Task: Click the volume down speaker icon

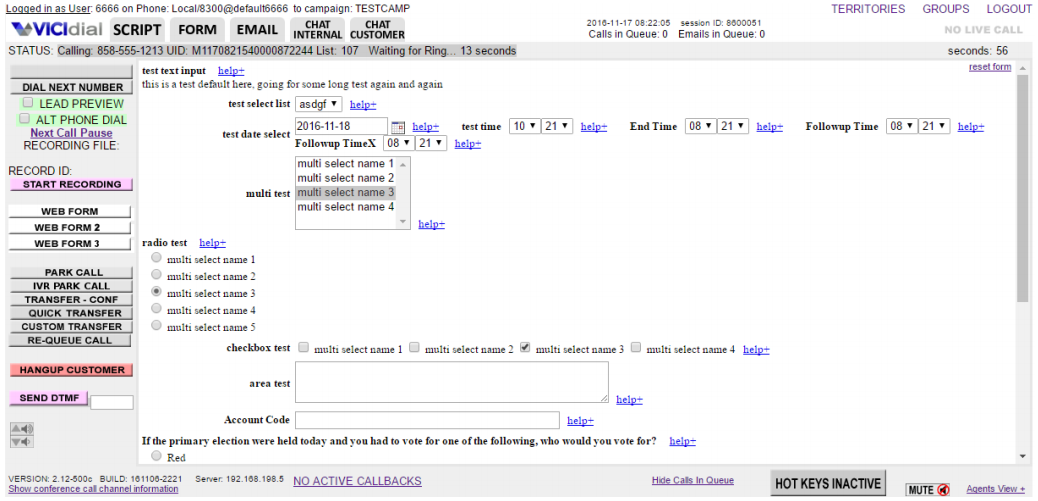Action: [21, 442]
